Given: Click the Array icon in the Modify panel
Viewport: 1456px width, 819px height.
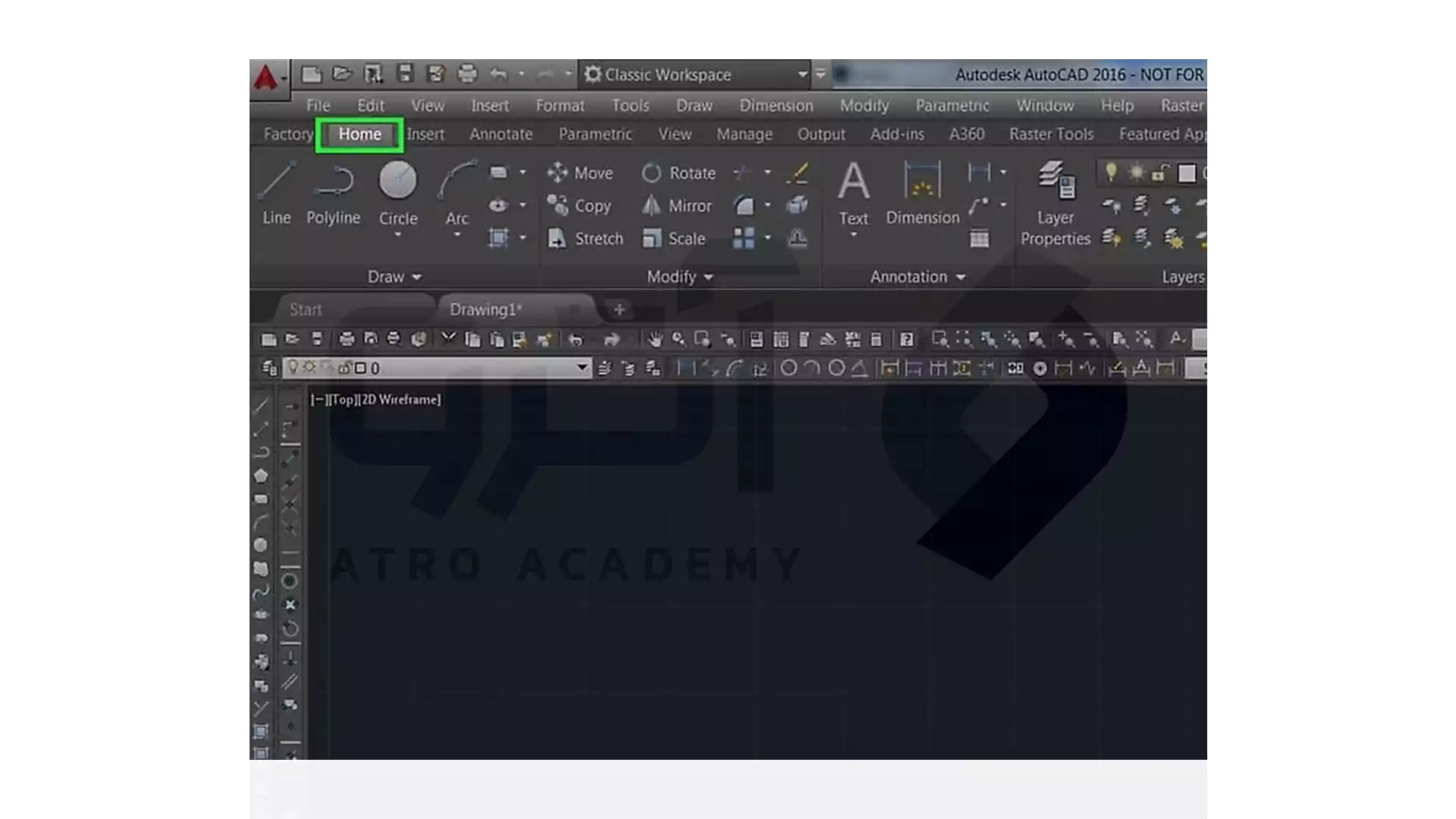Looking at the screenshot, I should (x=743, y=238).
